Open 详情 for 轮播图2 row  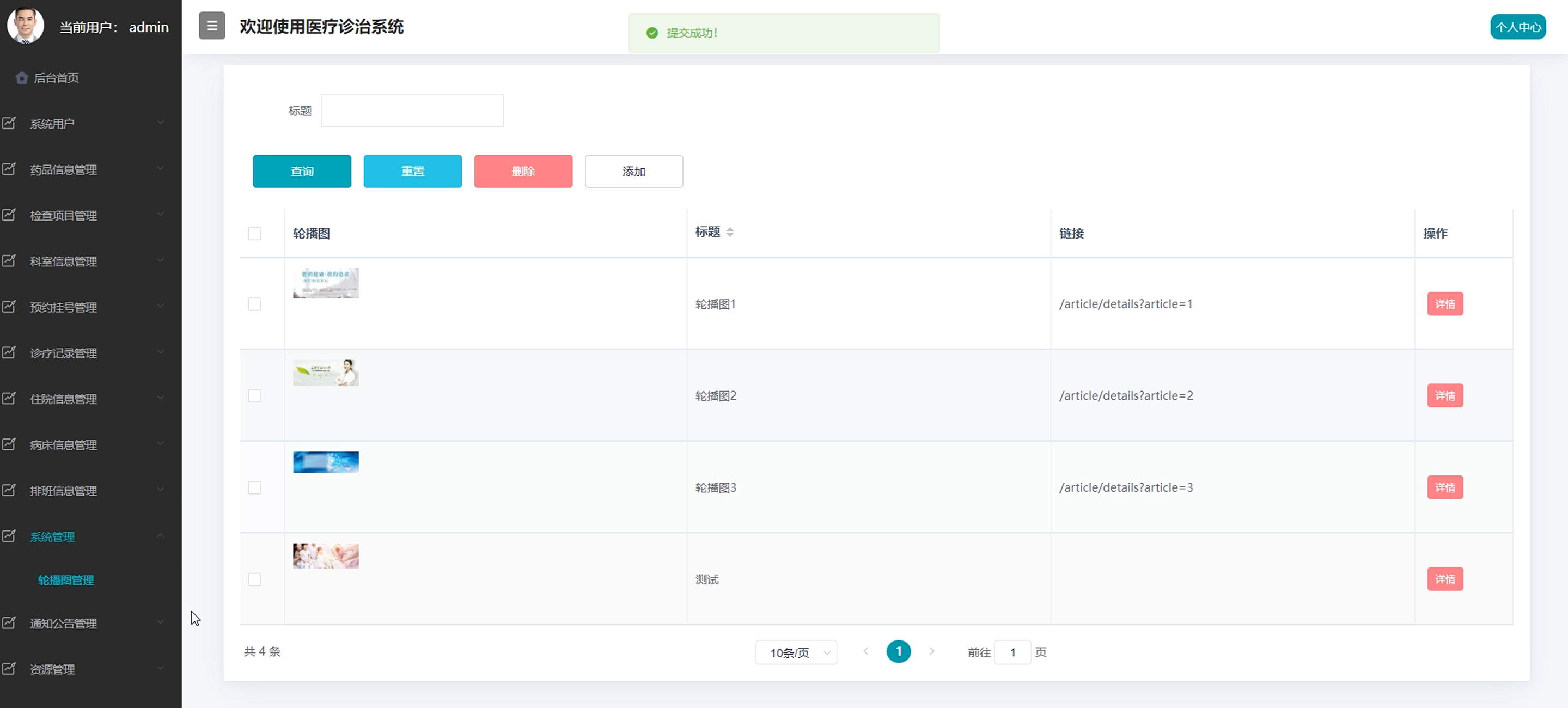(1444, 396)
